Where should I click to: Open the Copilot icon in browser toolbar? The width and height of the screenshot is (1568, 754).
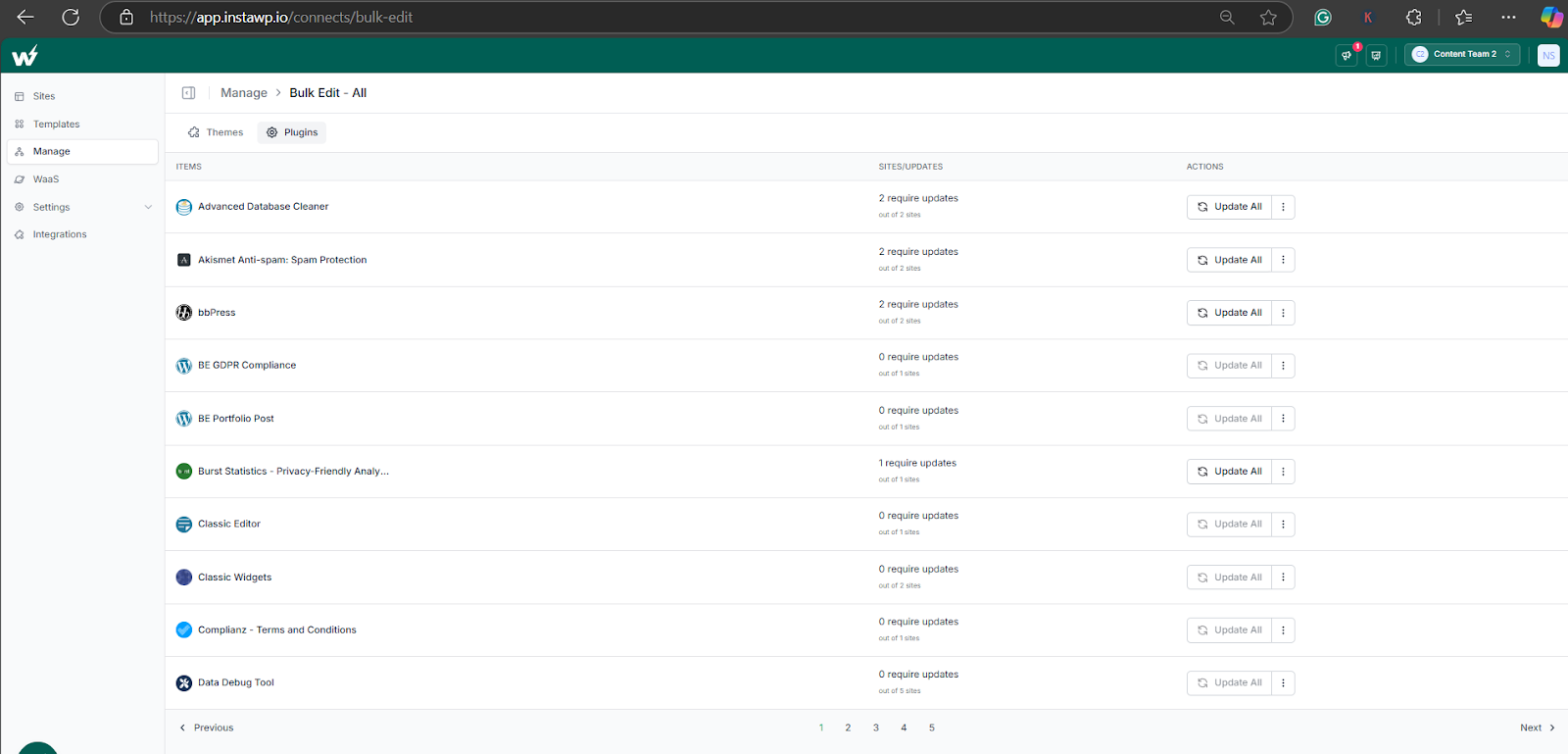(1551, 17)
